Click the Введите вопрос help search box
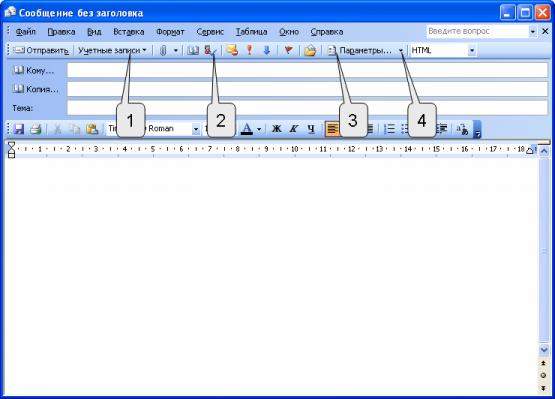This screenshot has width=555, height=399. tap(477, 32)
